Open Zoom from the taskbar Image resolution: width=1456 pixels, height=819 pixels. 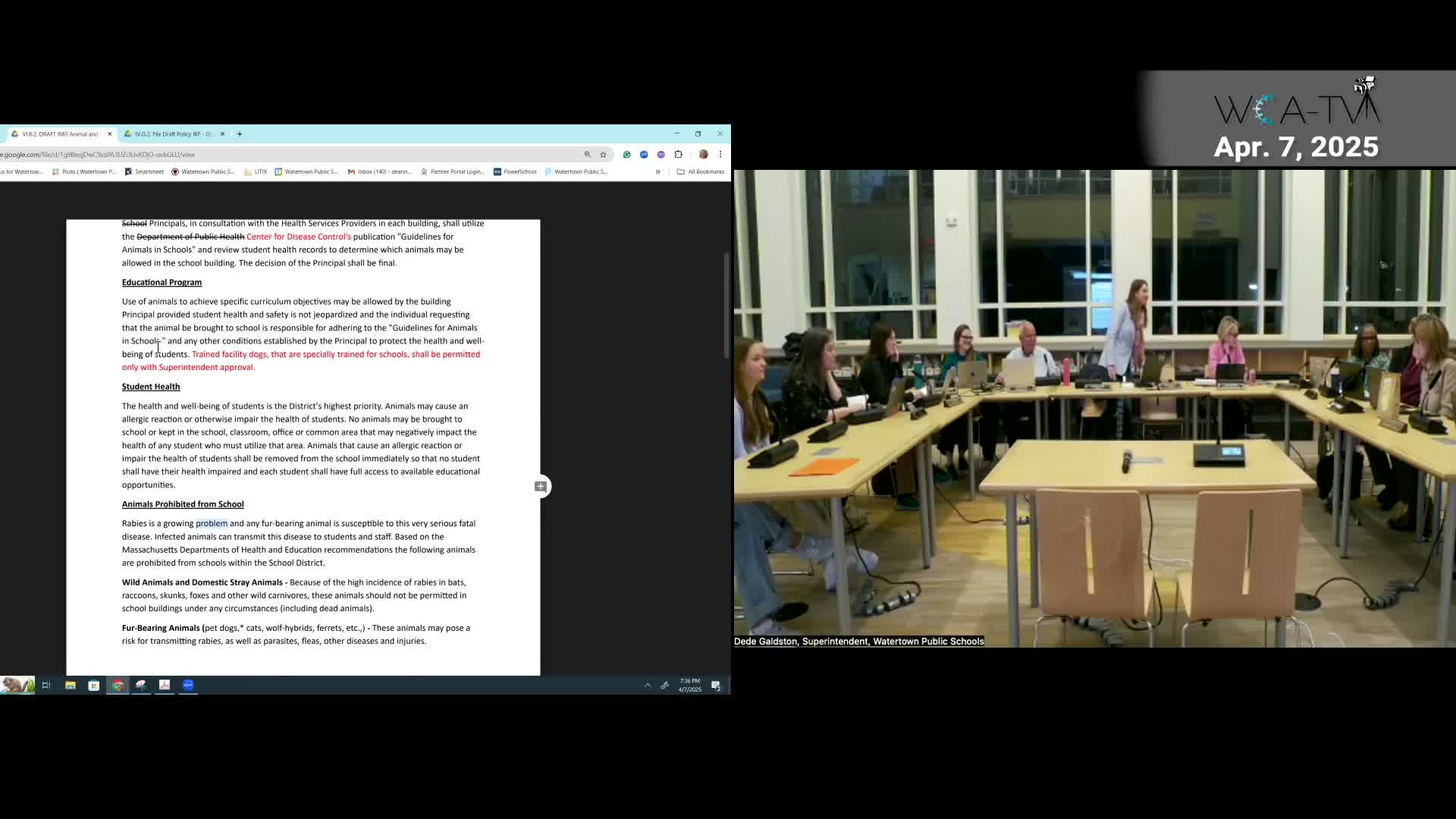pyautogui.click(x=188, y=685)
